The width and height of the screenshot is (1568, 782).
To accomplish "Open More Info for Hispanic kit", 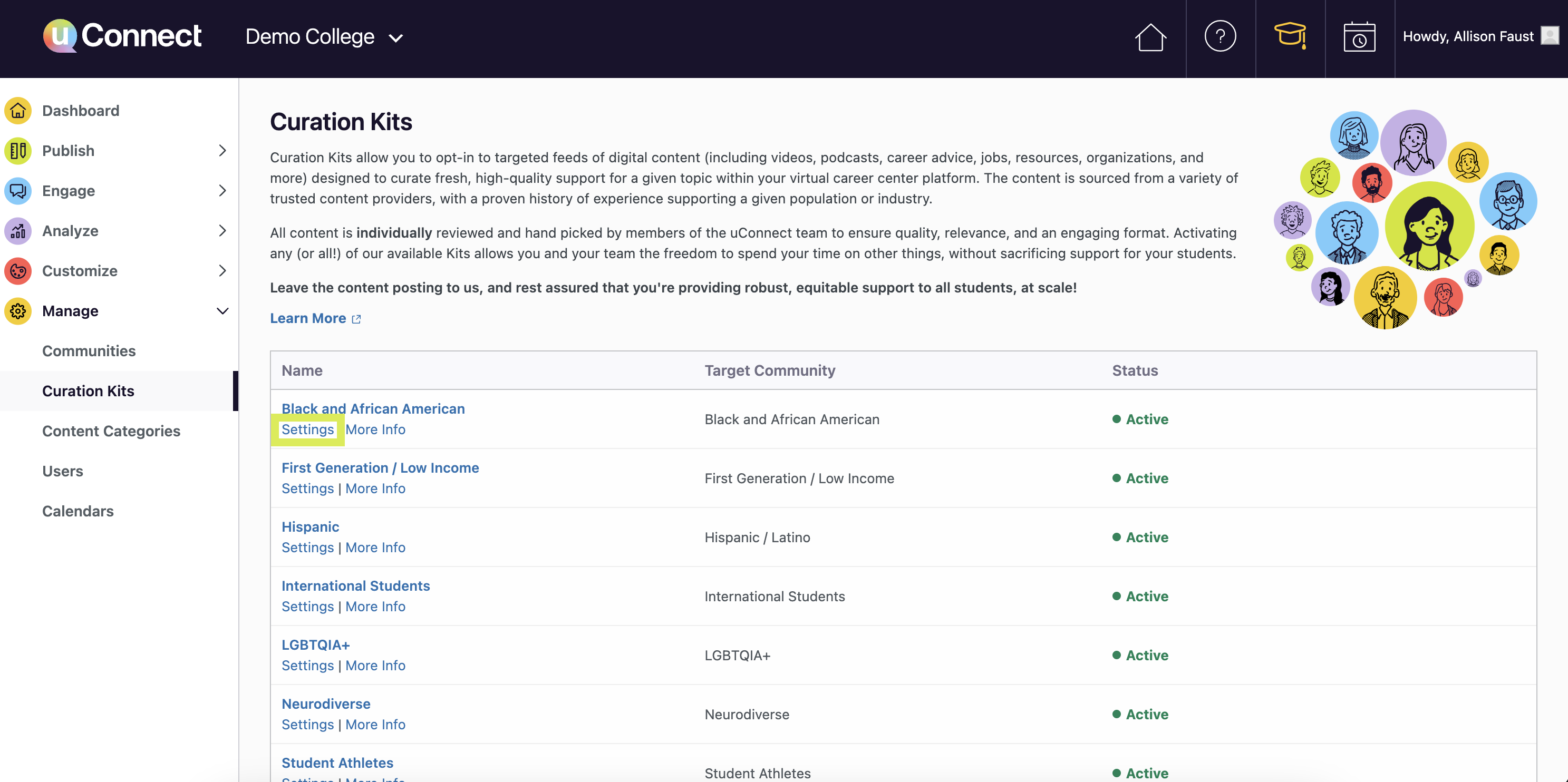I will (x=375, y=548).
